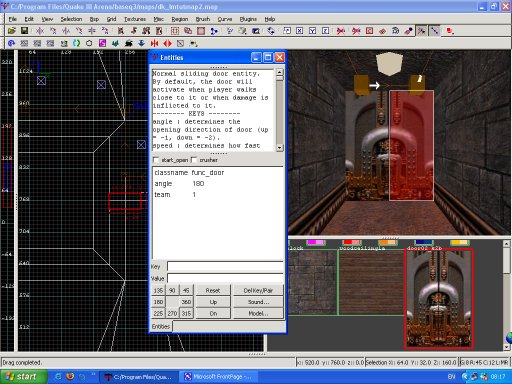Click the select touching toolbar icon

tap(134, 31)
